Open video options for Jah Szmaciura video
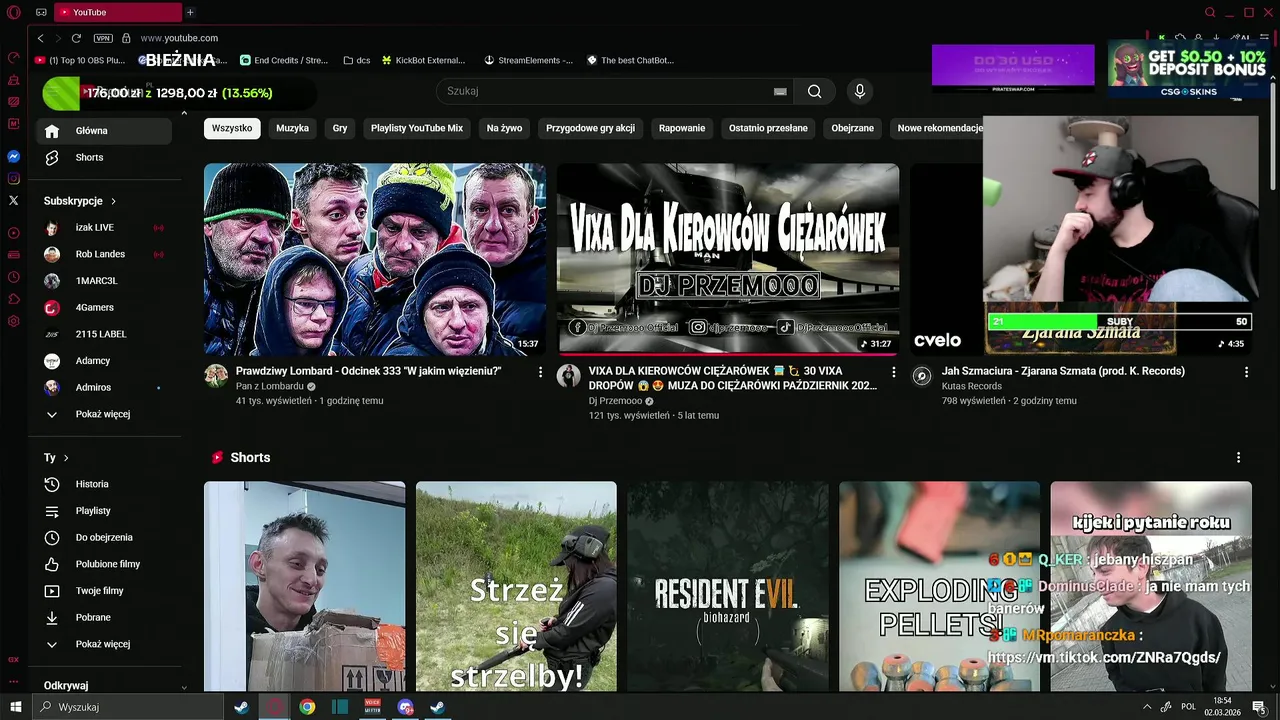 point(1246,372)
